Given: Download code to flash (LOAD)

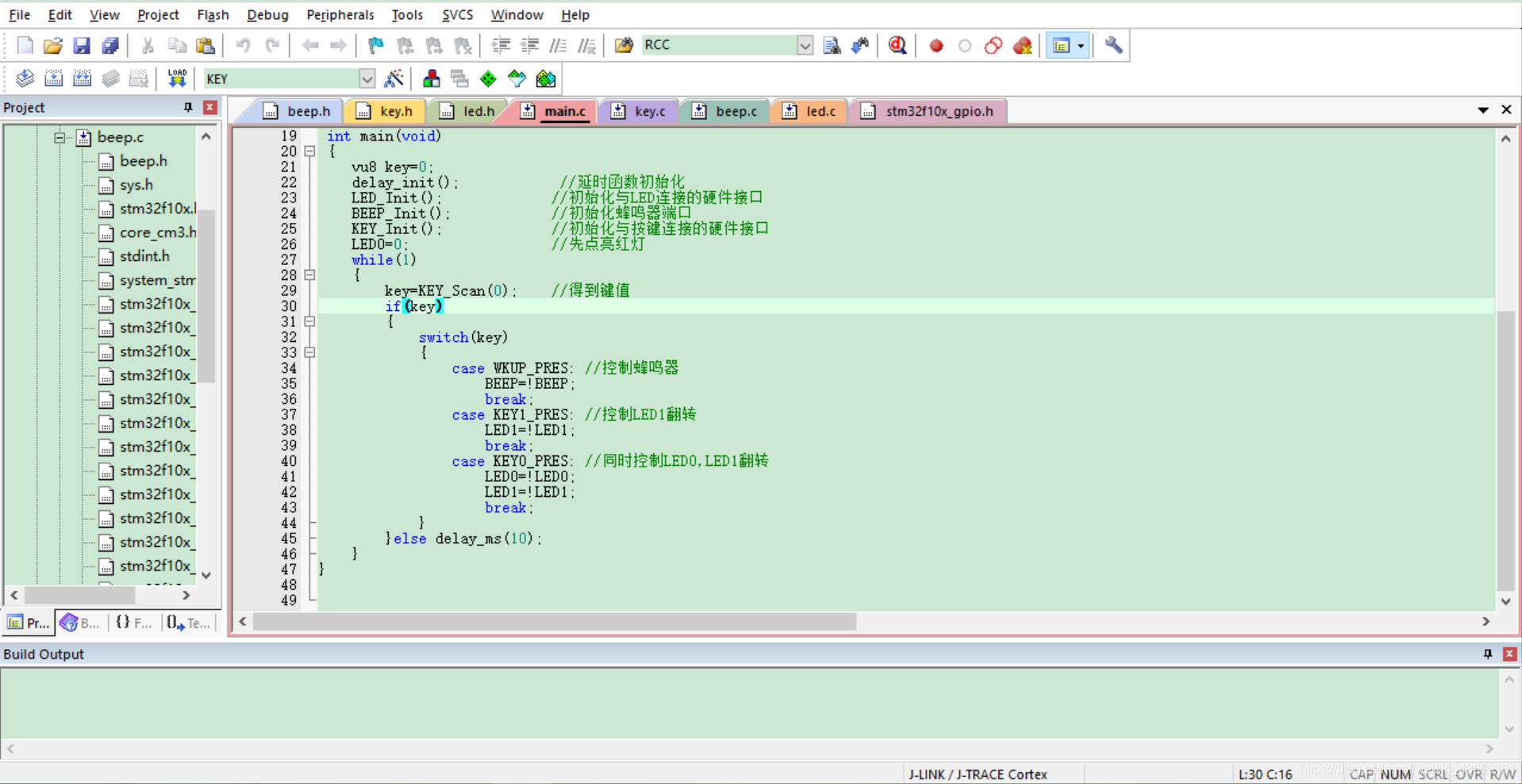Looking at the screenshot, I should [x=176, y=79].
